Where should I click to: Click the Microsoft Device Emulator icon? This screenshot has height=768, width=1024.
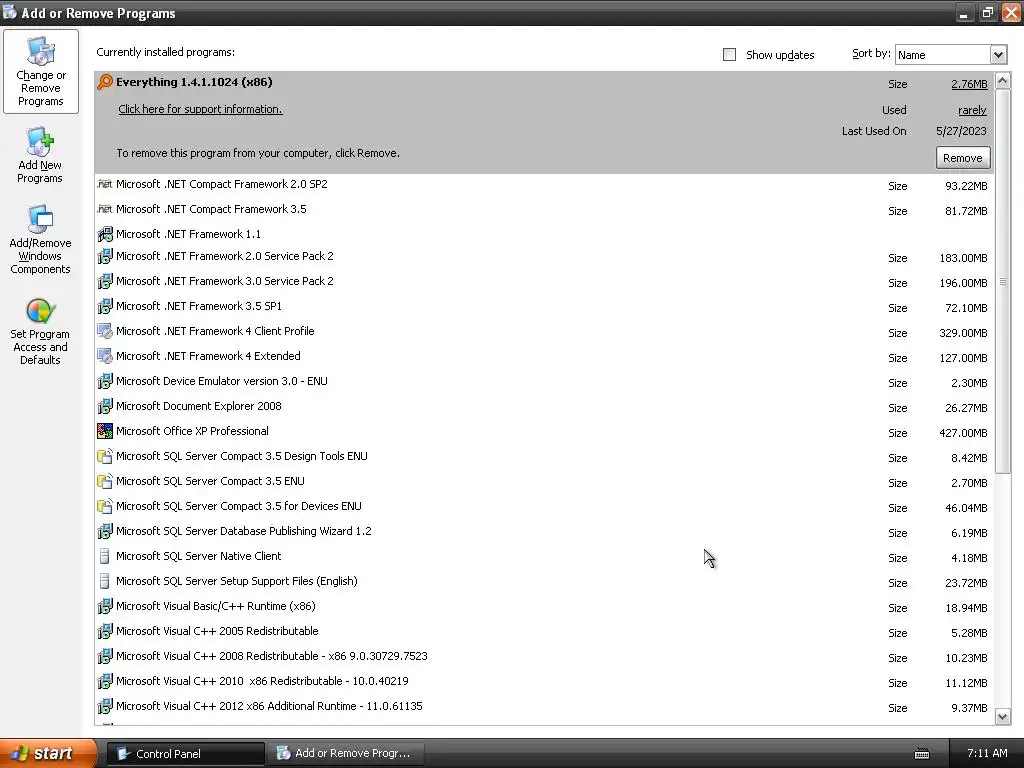104,381
